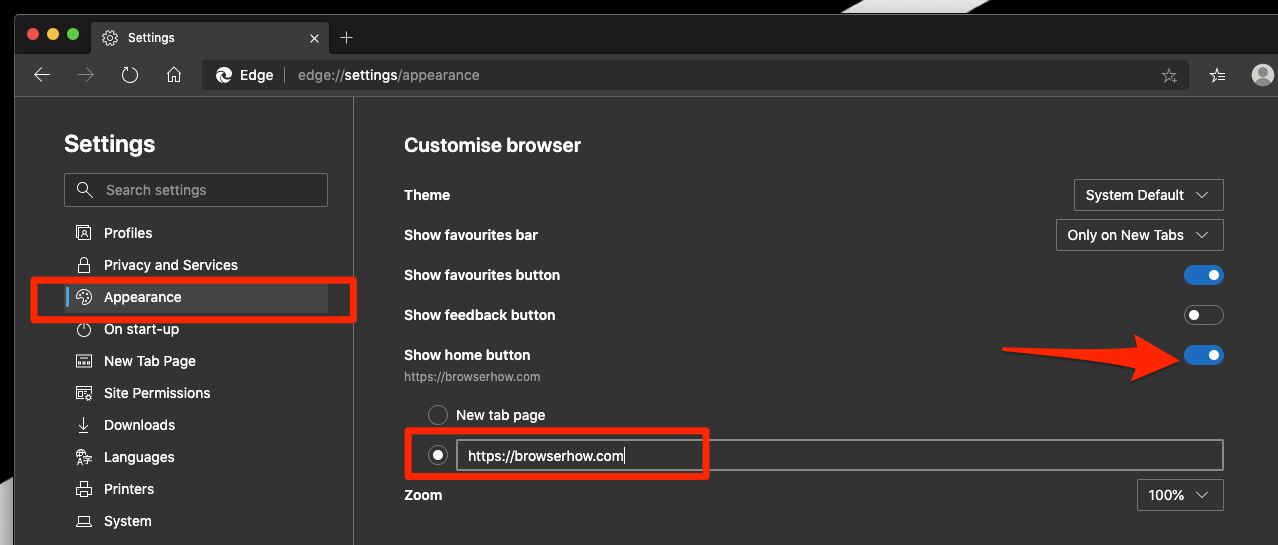Click the Profiles sidebar icon
1278x545 pixels.
click(x=84, y=233)
